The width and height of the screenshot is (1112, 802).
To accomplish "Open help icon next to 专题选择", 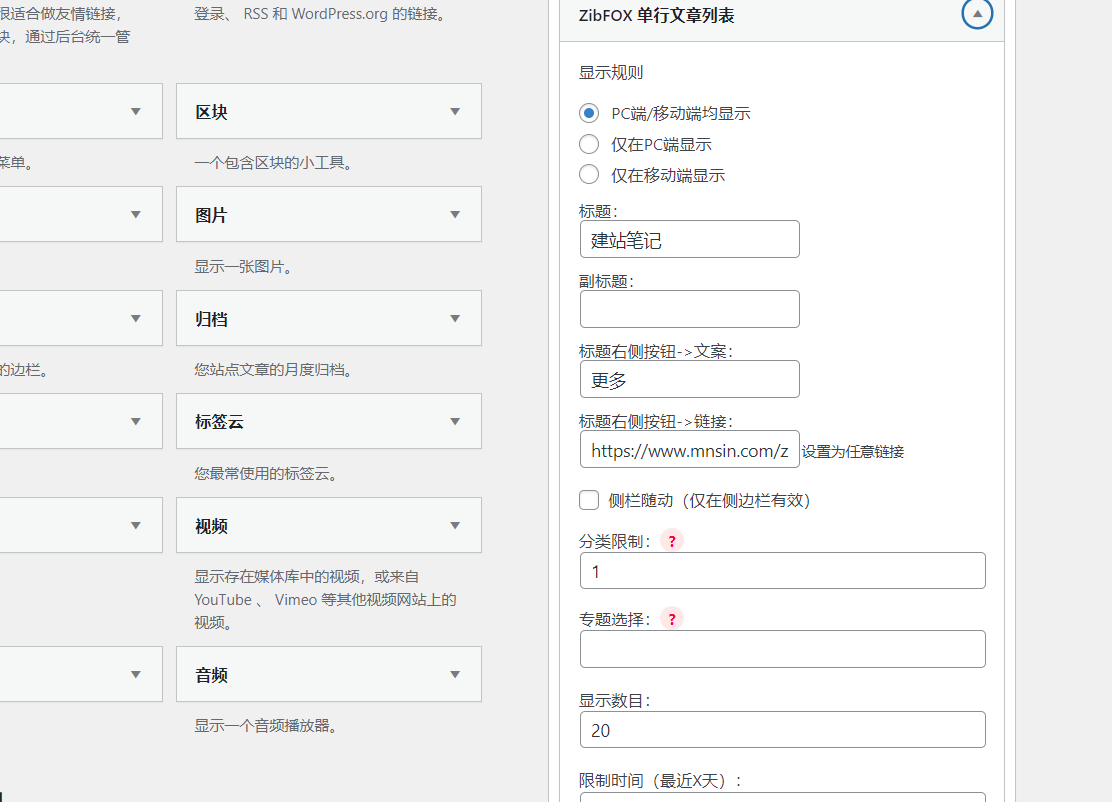I will [x=672, y=618].
